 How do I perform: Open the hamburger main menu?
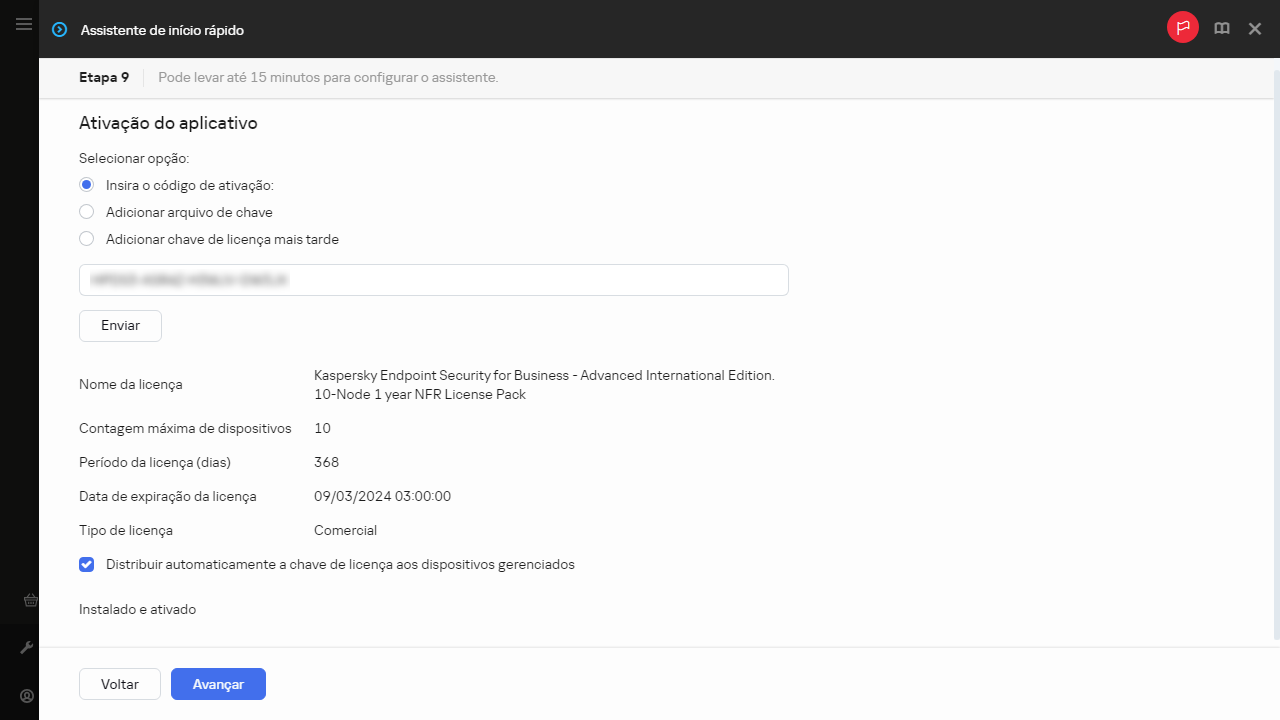tap(24, 24)
